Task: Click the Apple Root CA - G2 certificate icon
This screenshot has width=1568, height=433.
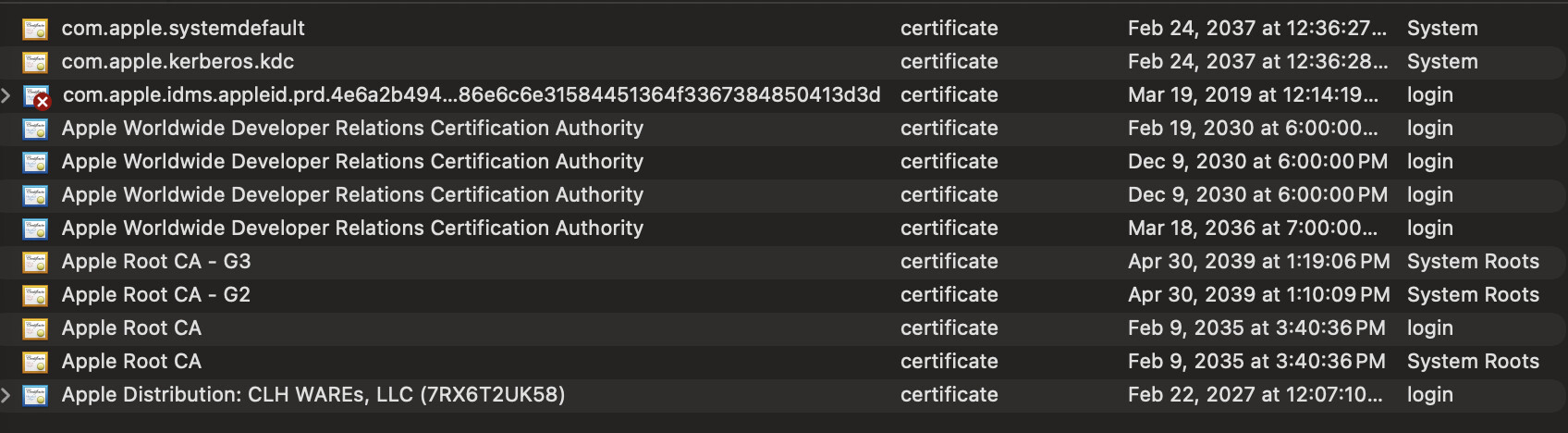Action: point(35,295)
